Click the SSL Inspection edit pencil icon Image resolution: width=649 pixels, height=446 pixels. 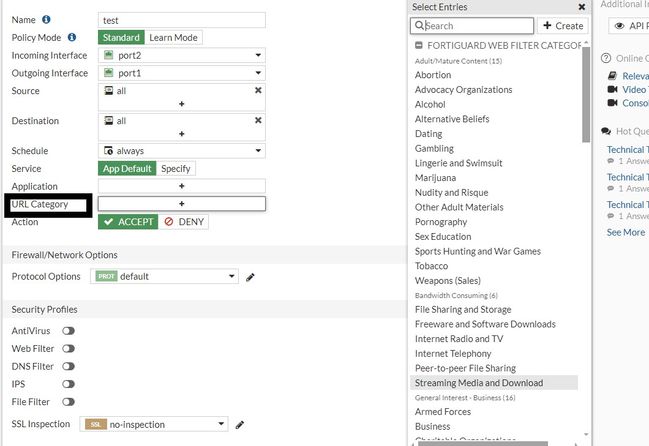point(240,425)
